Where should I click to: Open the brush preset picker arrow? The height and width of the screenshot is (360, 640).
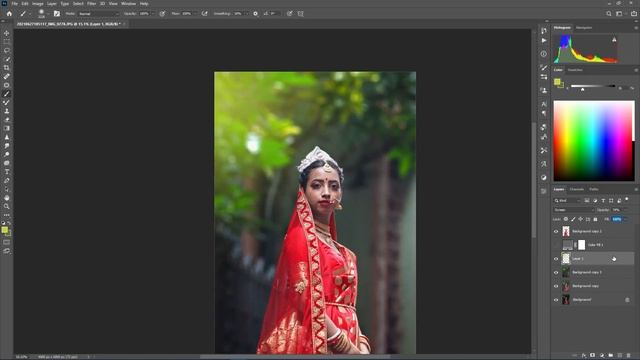point(48,14)
